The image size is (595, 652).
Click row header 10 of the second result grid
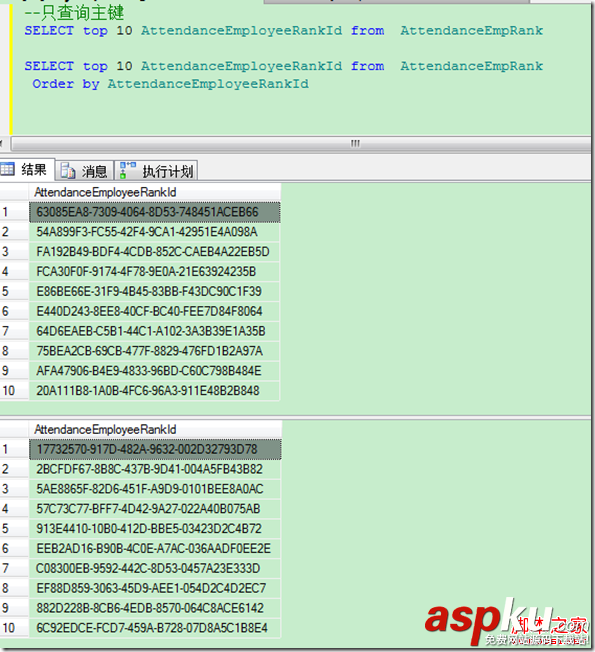(14, 628)
